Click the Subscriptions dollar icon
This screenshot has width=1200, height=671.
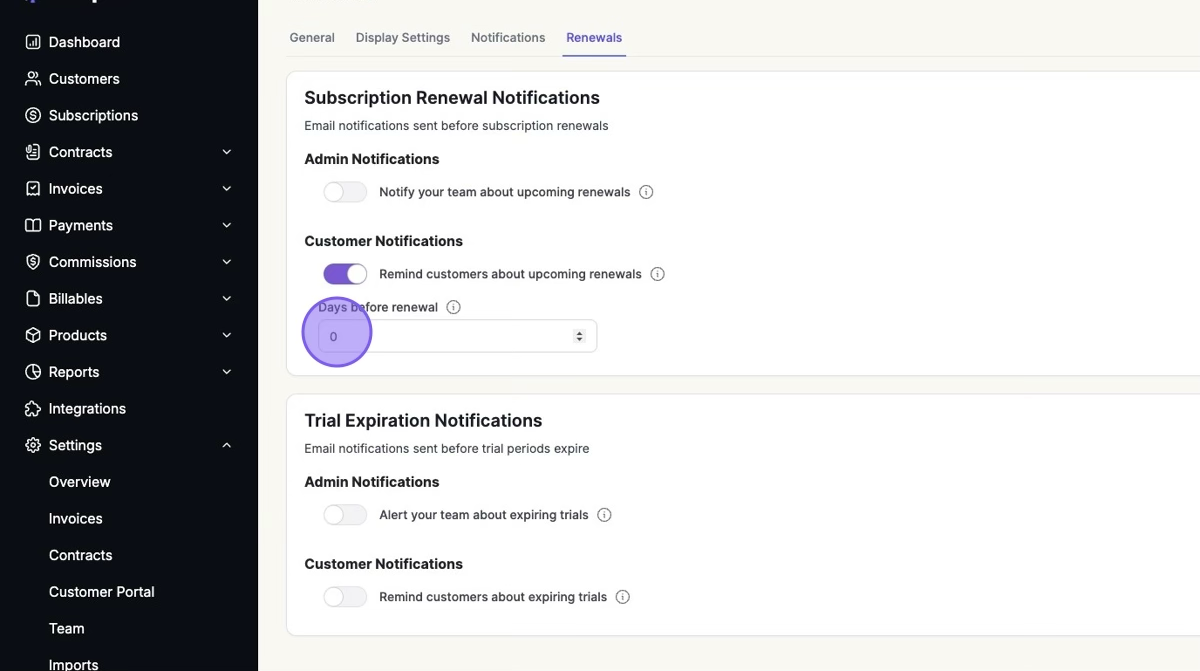click(x=33, y=115)
